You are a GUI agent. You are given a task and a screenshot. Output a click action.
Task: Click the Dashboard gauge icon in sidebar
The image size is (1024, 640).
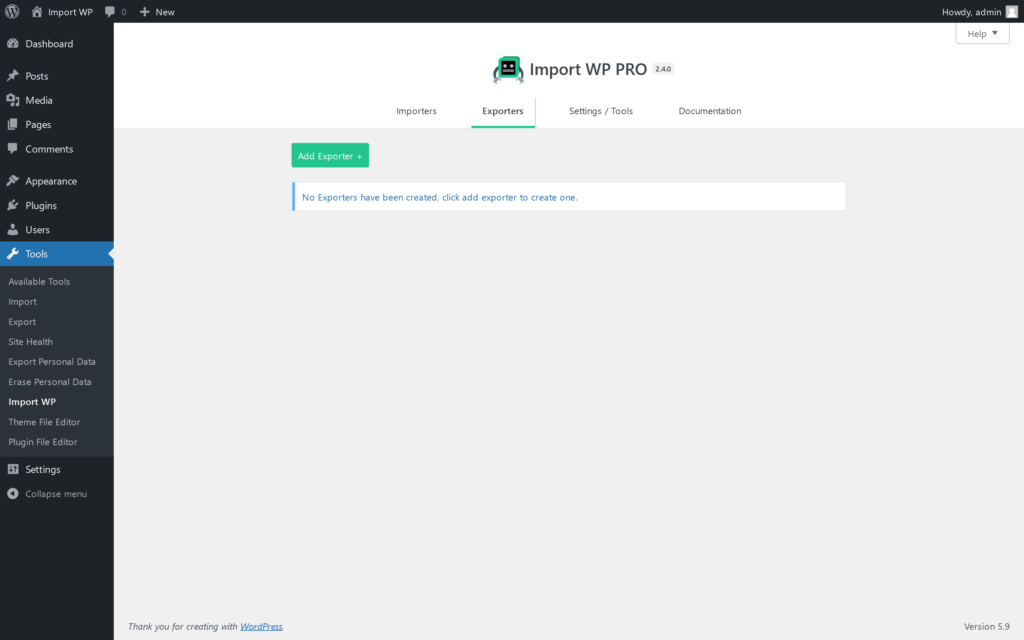pyautogui.click(x=13, y=44)
